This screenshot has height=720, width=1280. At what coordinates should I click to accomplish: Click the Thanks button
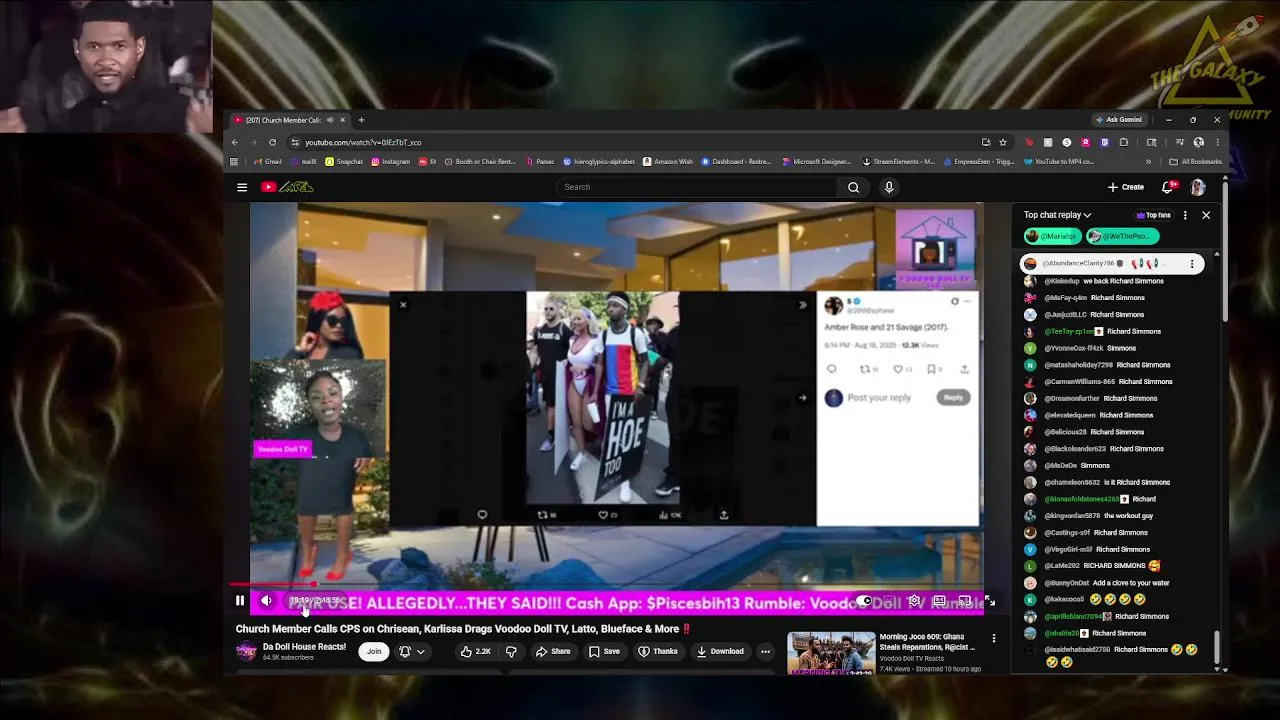658,651
